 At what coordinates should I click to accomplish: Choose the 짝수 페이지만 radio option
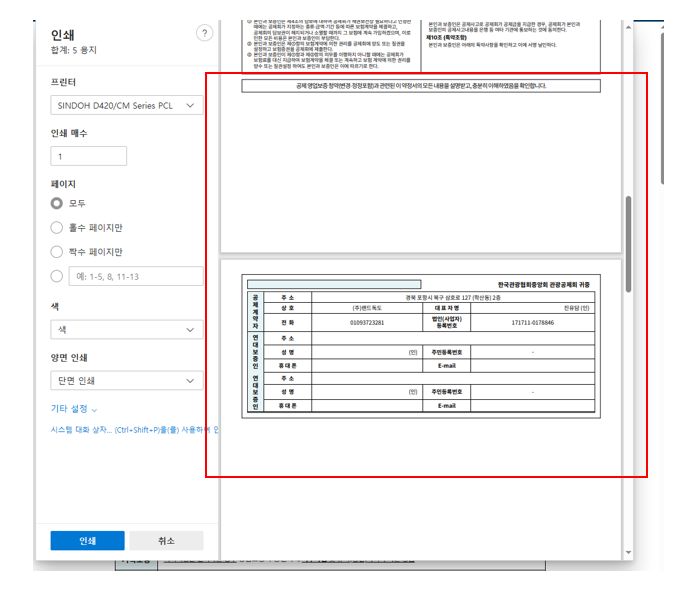pyautogui.click(x=57, y=252)
